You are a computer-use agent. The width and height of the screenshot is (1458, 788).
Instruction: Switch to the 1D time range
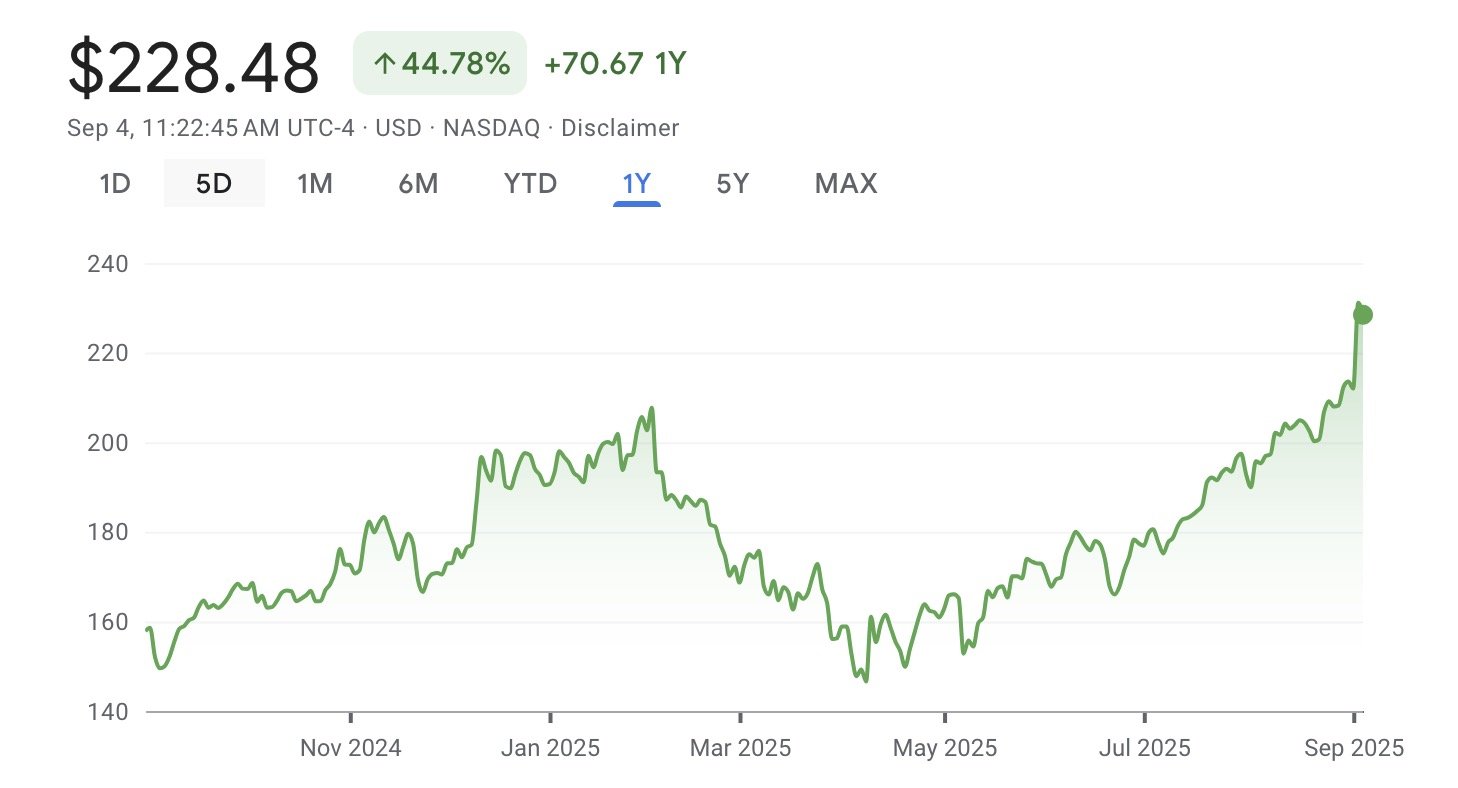pyautogui.click(x=115, y=184)
